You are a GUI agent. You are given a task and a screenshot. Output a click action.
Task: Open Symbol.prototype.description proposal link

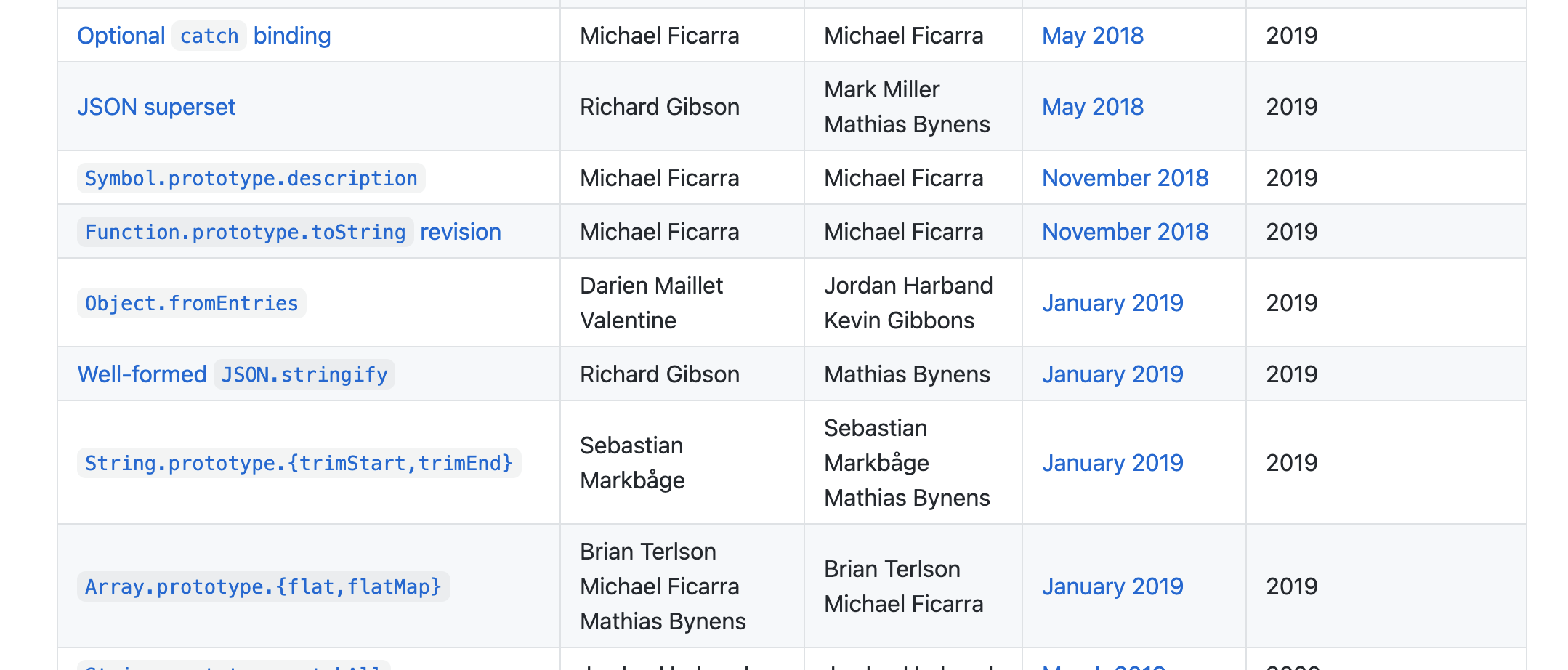[x=251, y=178]
